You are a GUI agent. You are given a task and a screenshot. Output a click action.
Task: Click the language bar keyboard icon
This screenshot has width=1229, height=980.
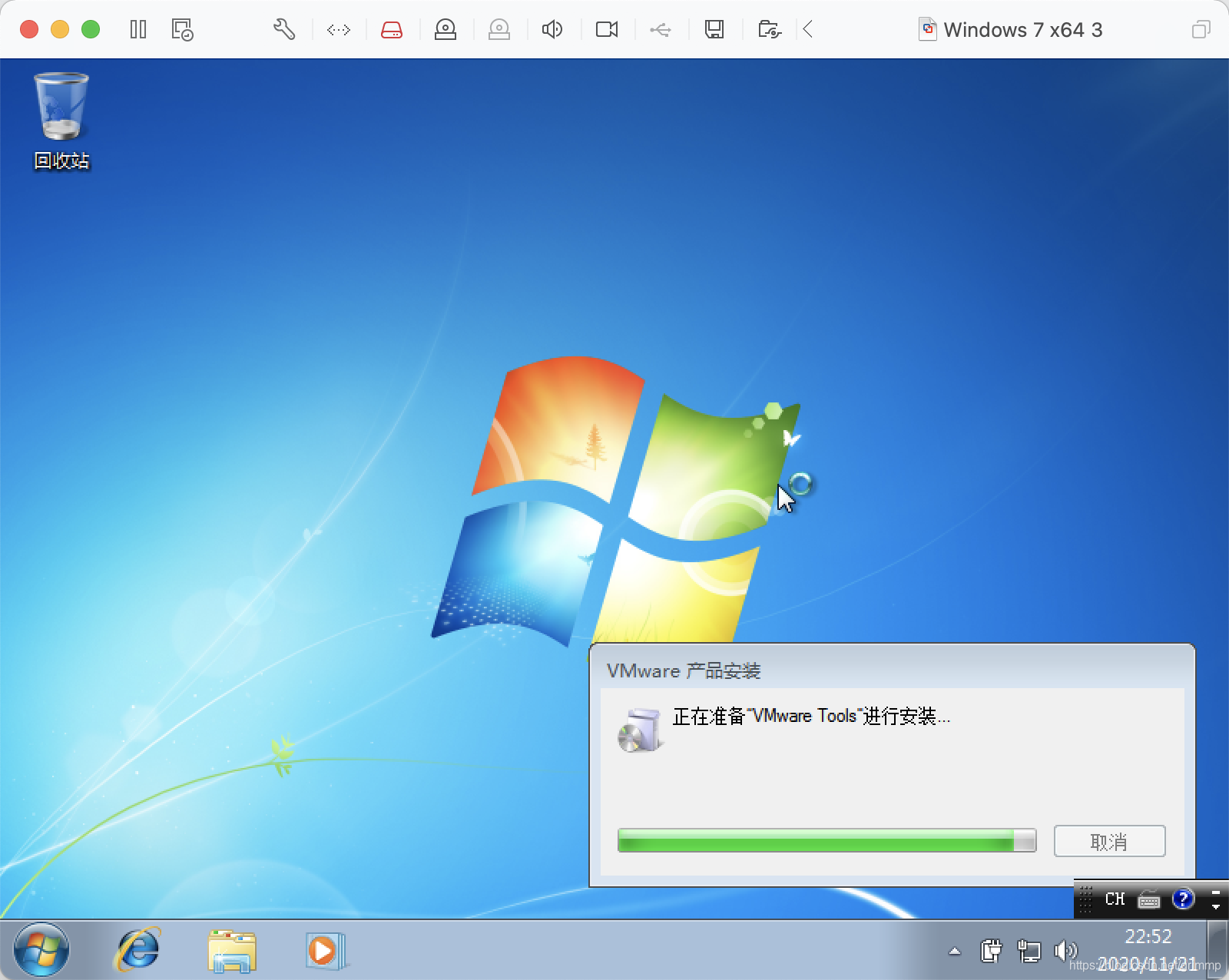(1149, 899)
